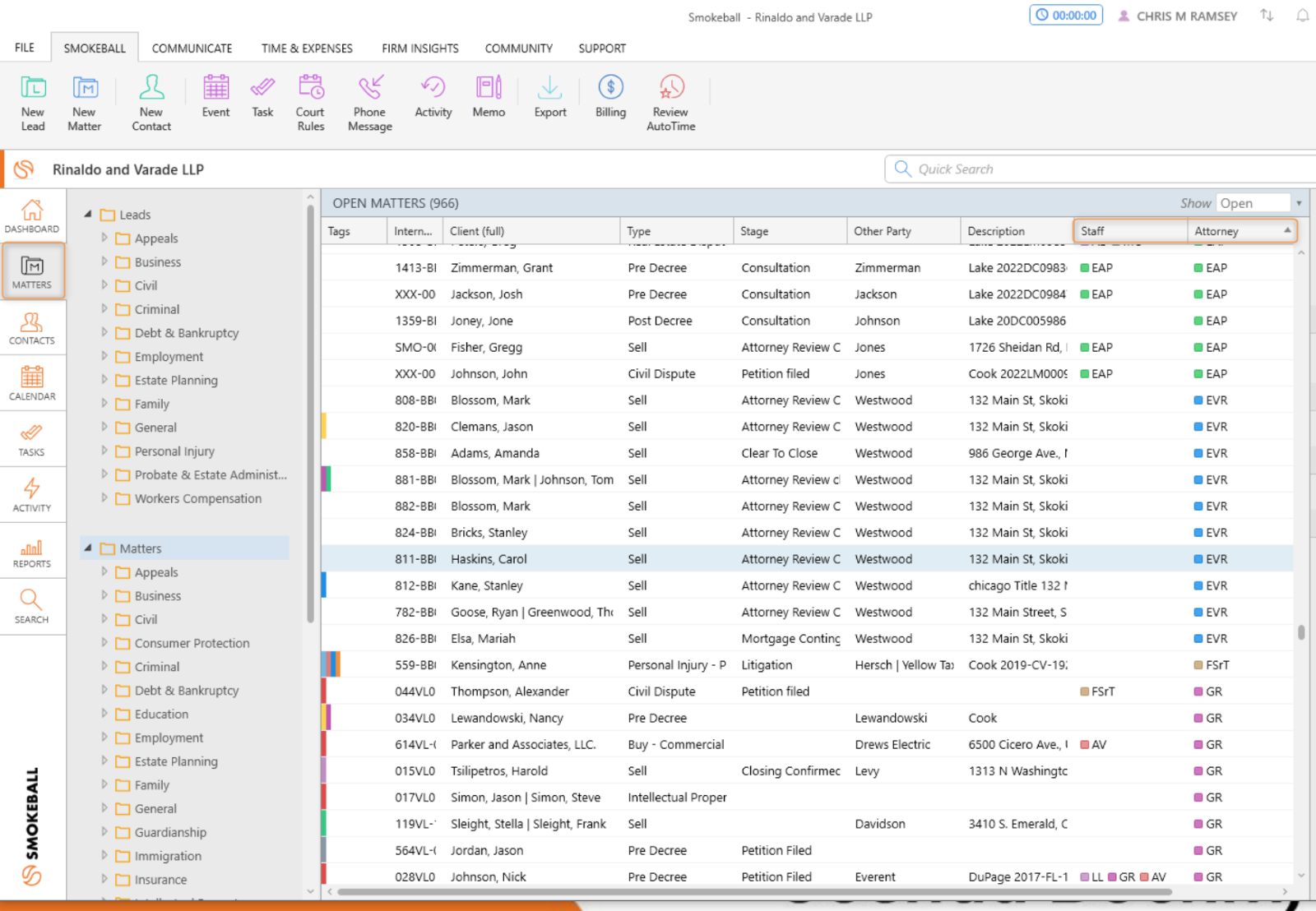Record a Phone Message
This screenshot has width=1316, height=911.
370,102
